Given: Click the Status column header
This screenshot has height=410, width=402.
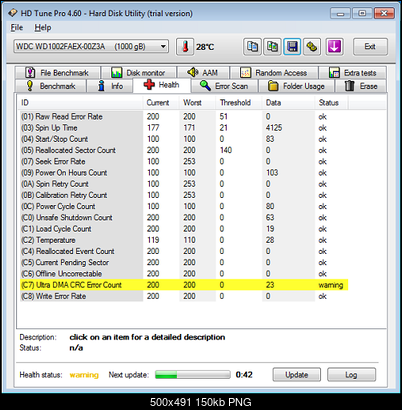Looking at the screenshot, I should 332,103.
